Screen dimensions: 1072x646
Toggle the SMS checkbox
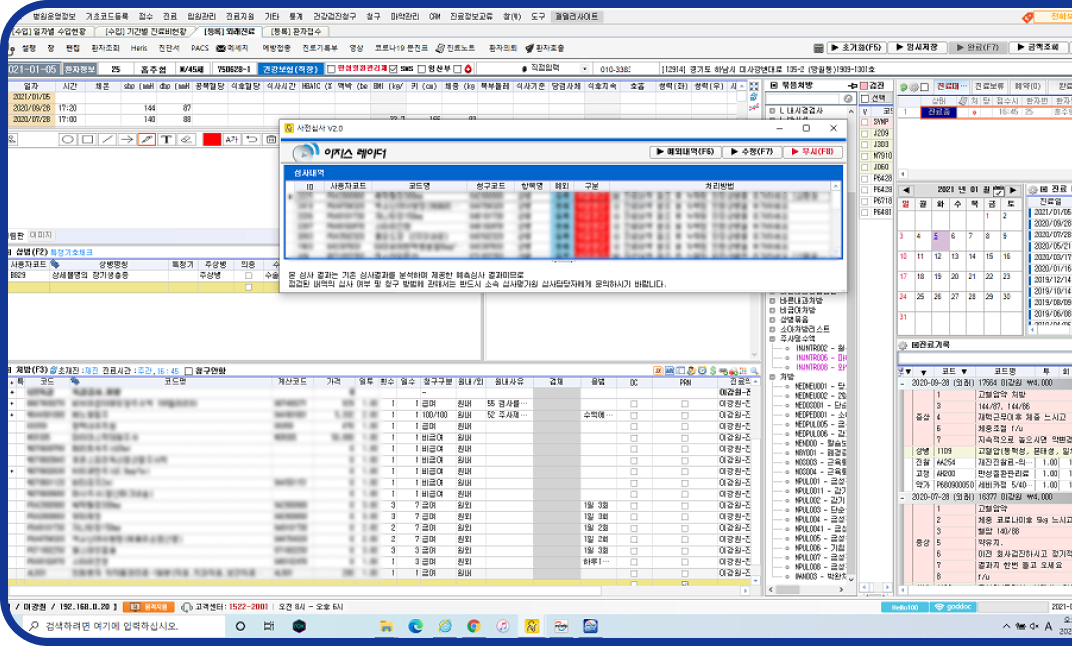tap(393, 69)
